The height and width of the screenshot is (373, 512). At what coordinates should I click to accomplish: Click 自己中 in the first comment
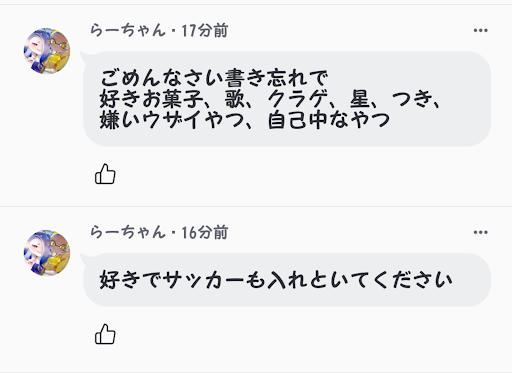click(299, 120)
